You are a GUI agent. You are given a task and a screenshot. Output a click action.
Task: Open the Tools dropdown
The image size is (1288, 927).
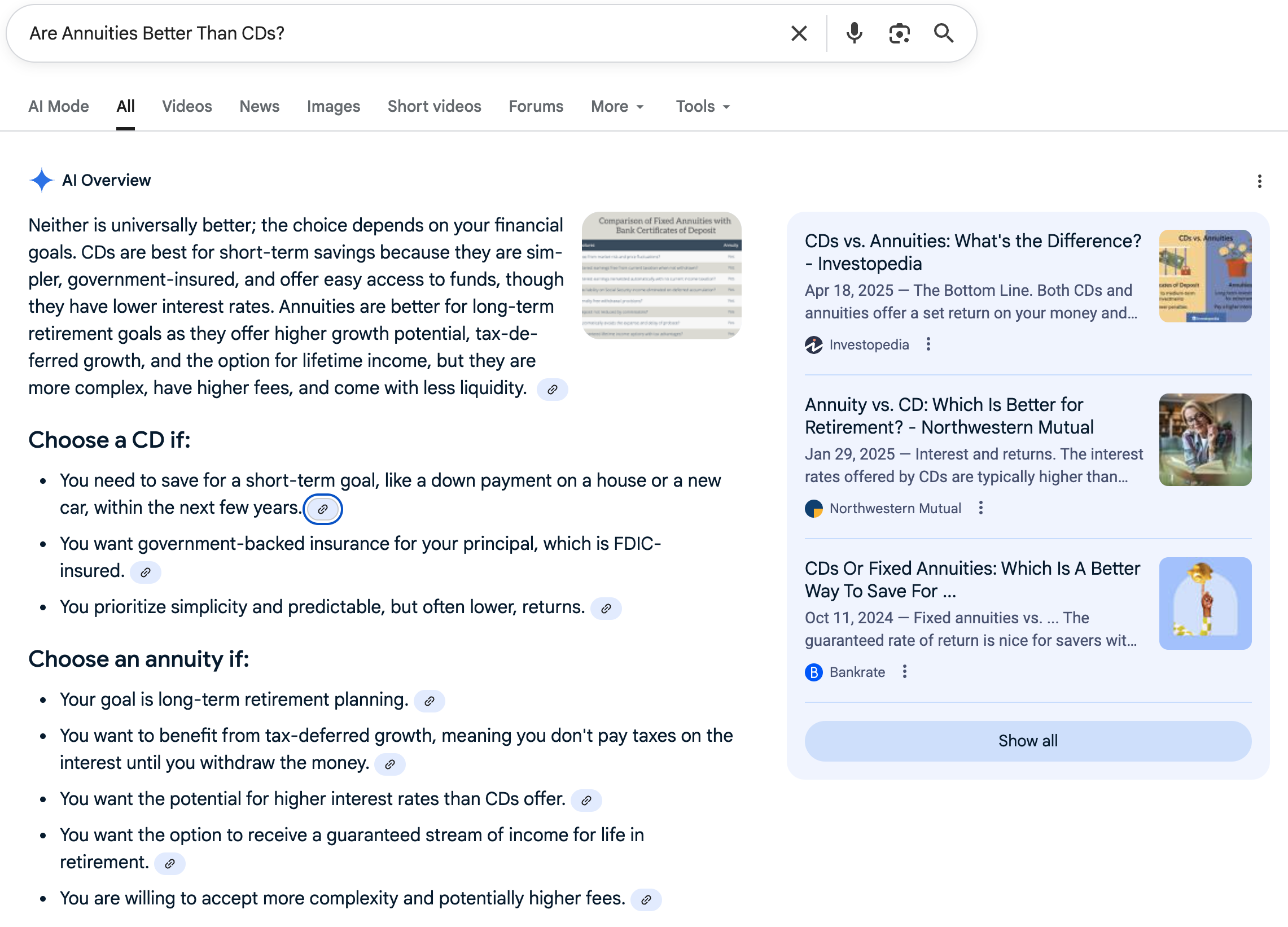[701, 106]
